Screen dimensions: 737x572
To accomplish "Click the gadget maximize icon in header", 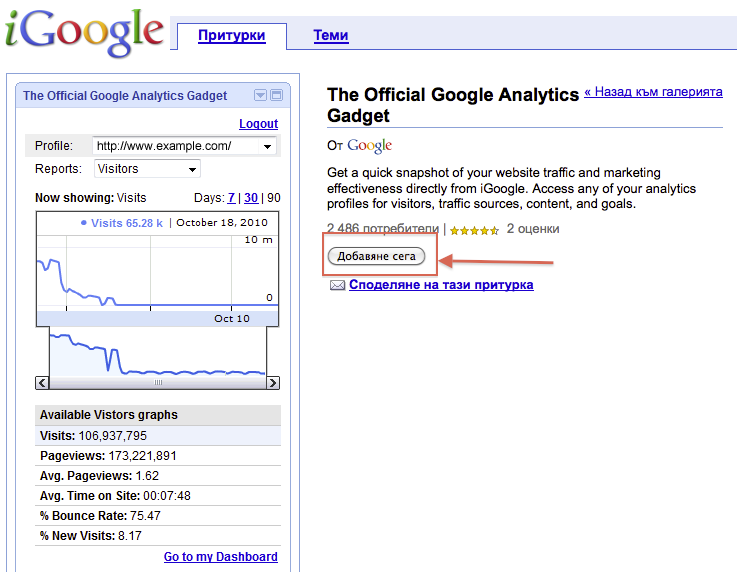I will click(276, 96).
